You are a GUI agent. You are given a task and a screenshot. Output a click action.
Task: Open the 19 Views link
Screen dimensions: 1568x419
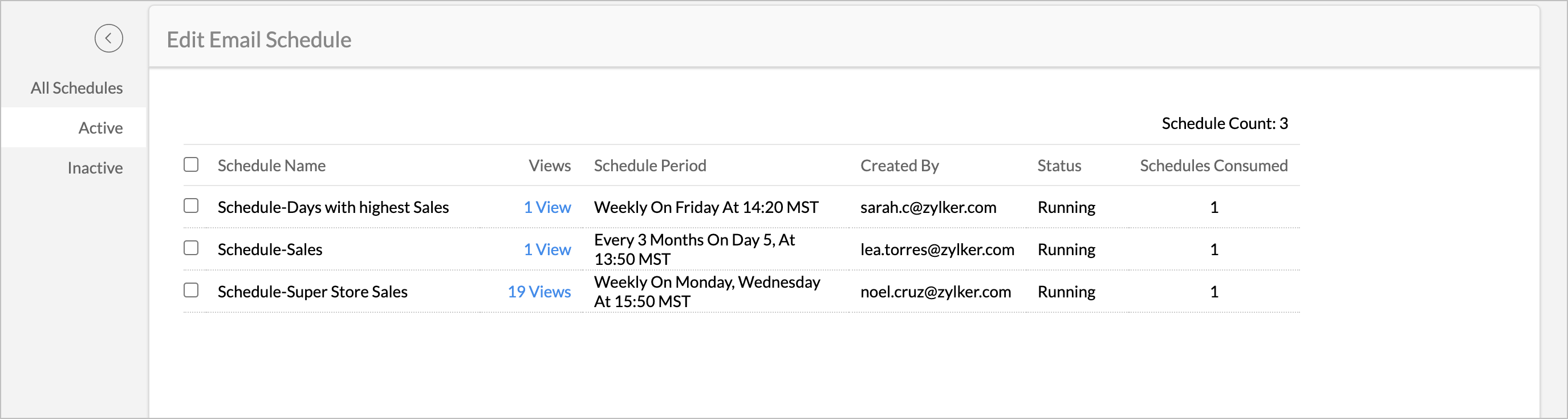539,292
